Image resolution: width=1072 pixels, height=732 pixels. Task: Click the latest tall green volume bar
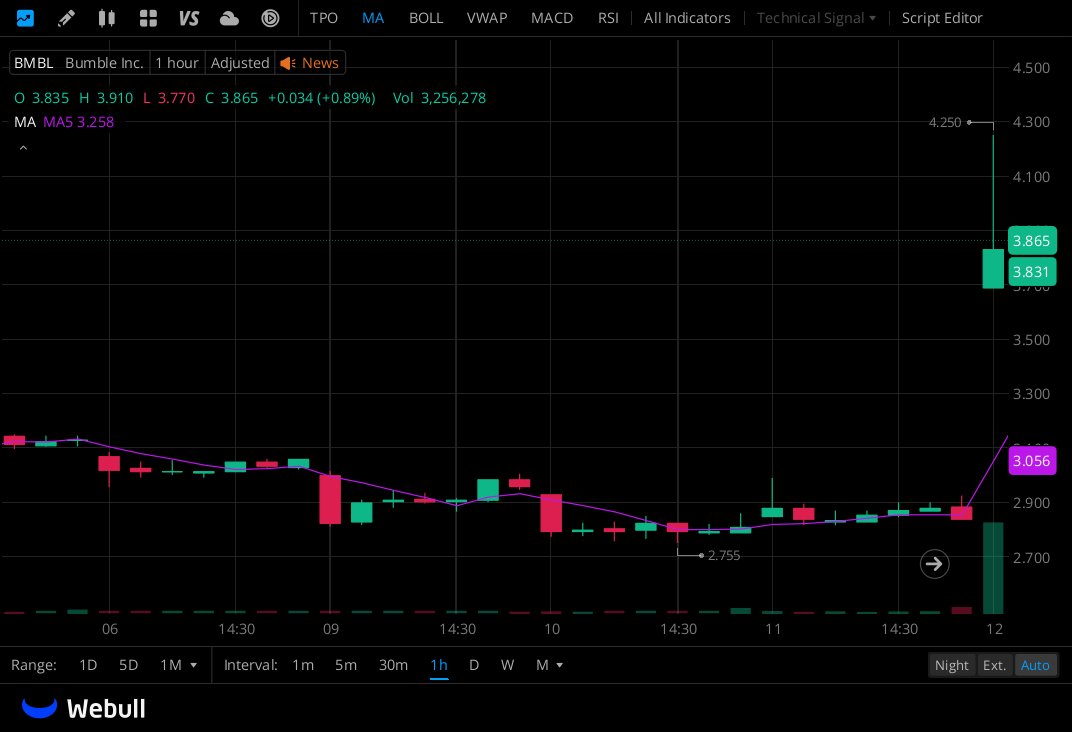[x=993, y=568]
